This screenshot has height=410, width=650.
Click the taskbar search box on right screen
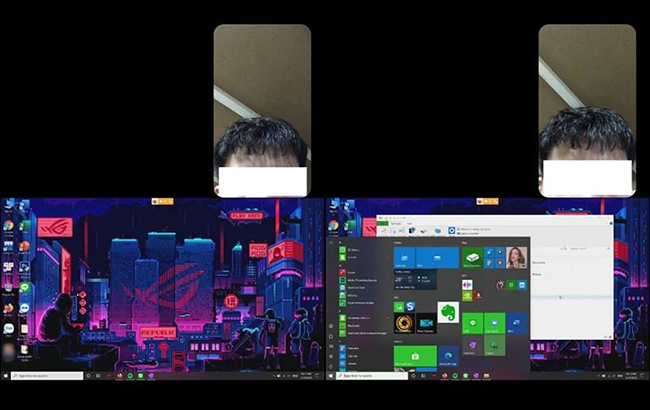point(372,376)
